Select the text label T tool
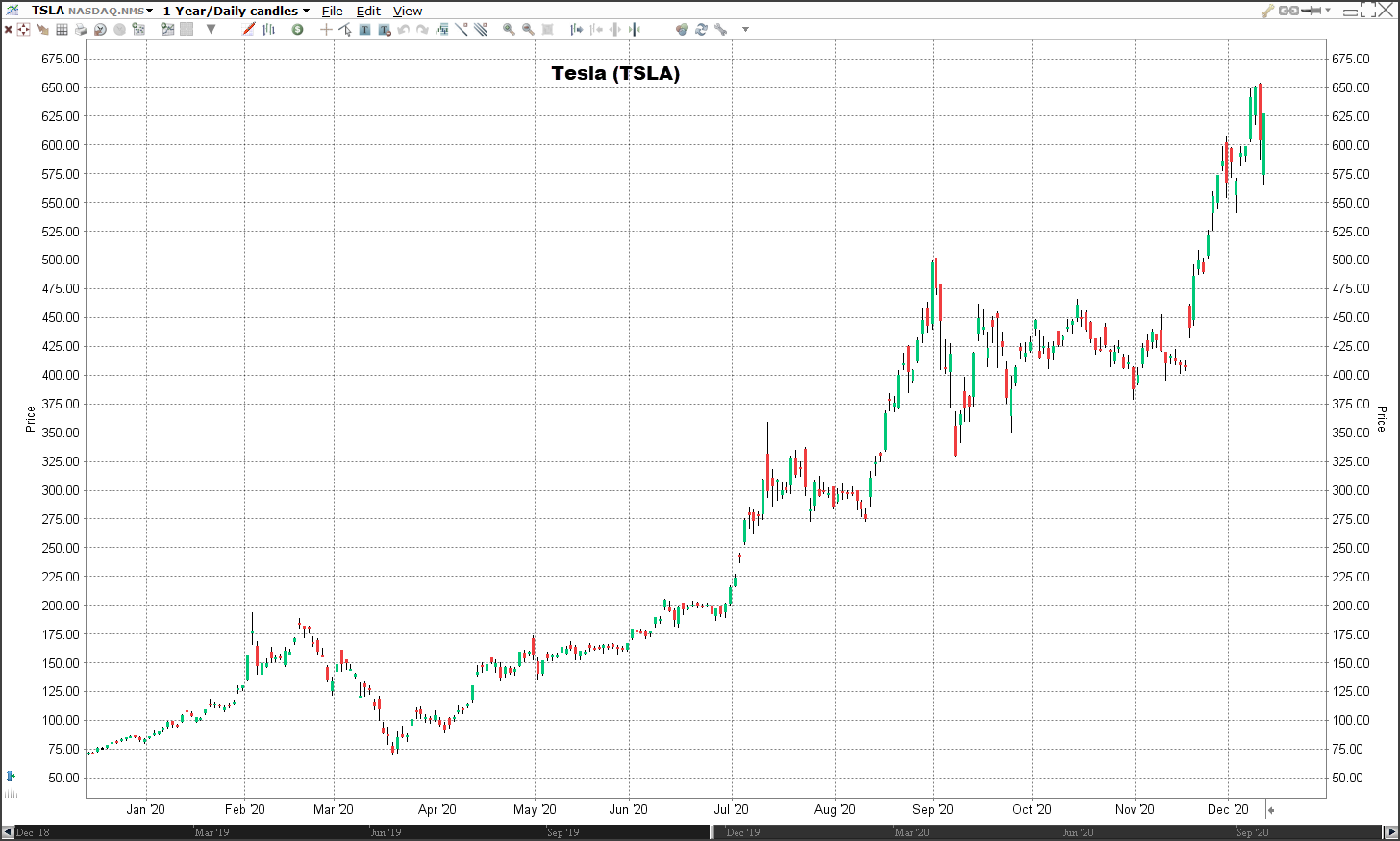Image resolution: width=1400 pixels, height=841 pixels. click(365, 30)
